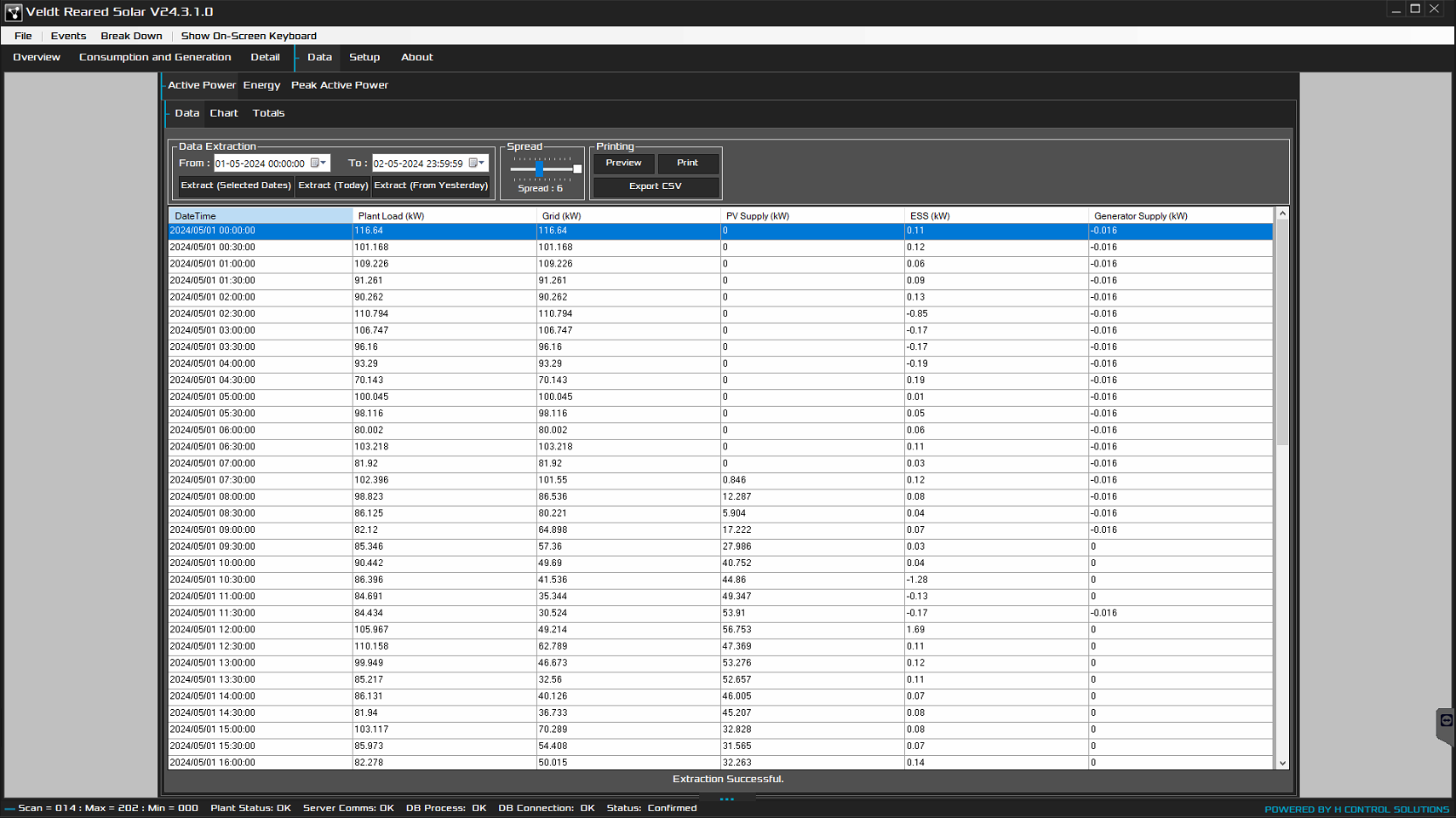Click Grid cell value 30.524
Viewport: 1456px width, 818px height.
628,613
